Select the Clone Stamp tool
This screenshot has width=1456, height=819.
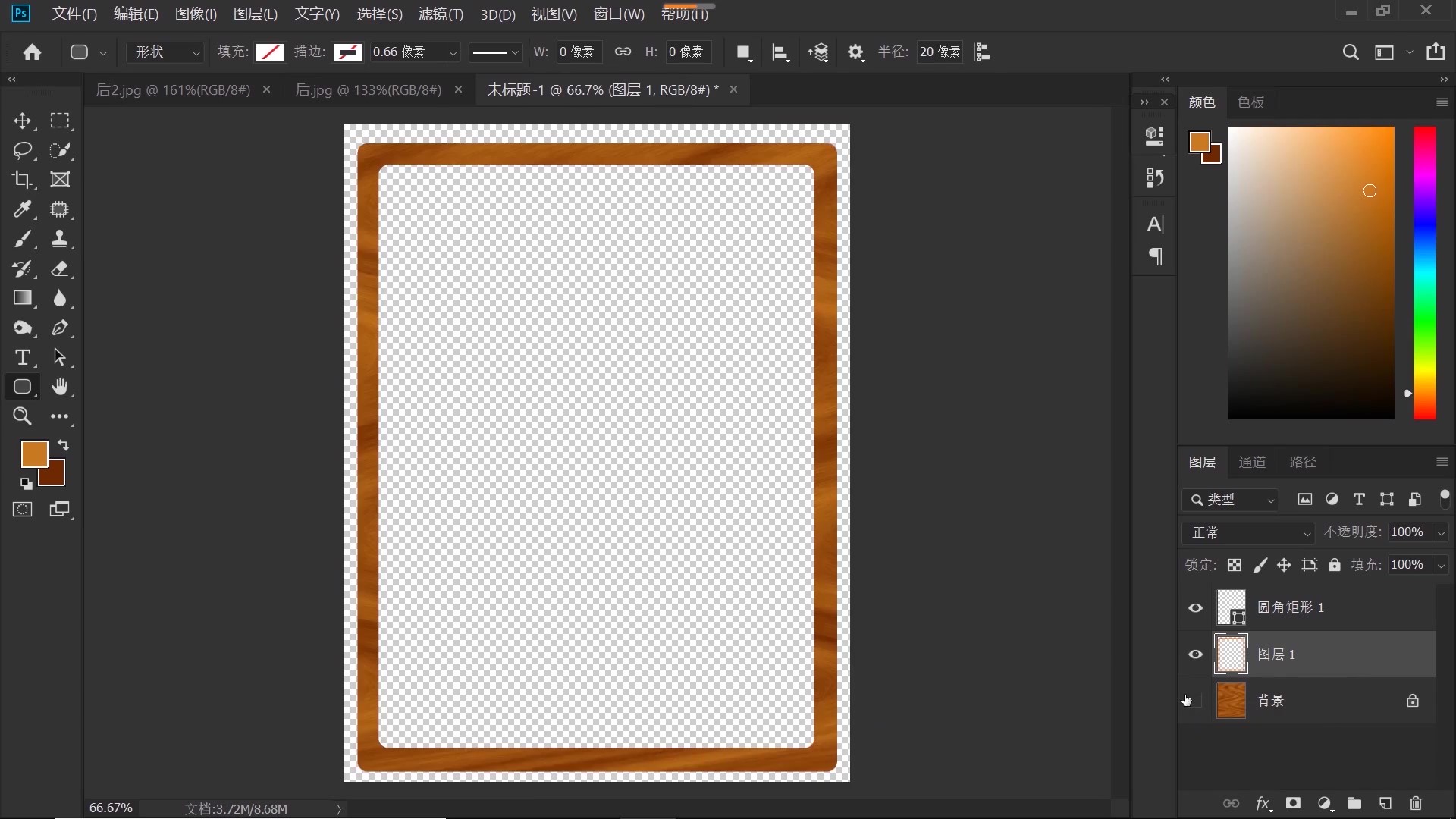tap(59, 240)
